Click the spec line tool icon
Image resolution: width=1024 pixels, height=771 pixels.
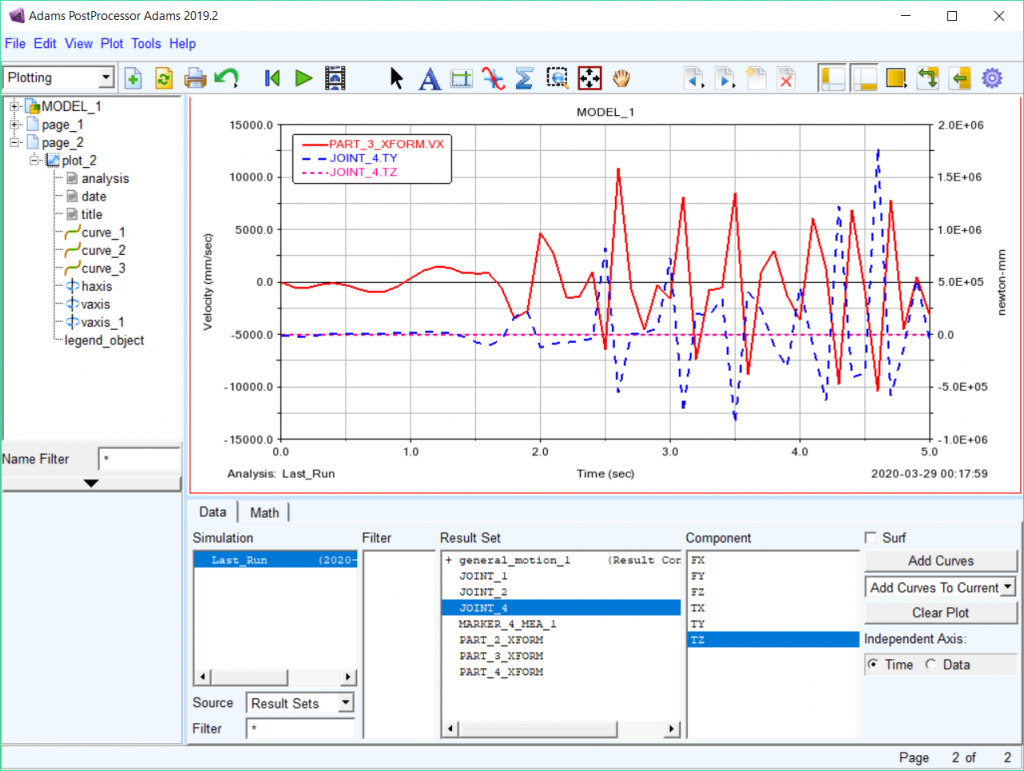461,78
